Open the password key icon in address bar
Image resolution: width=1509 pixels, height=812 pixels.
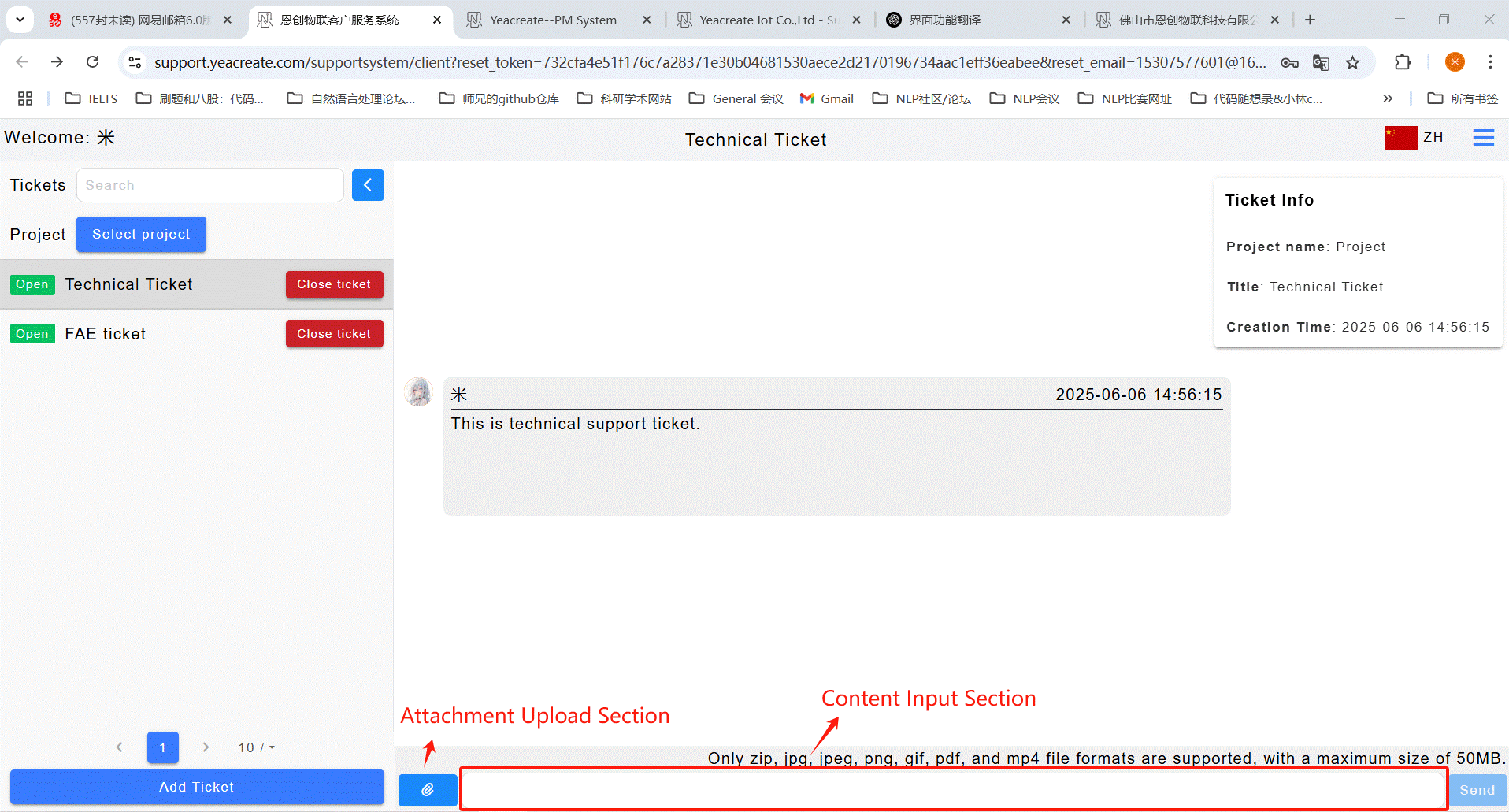(x=1289, y=62)
